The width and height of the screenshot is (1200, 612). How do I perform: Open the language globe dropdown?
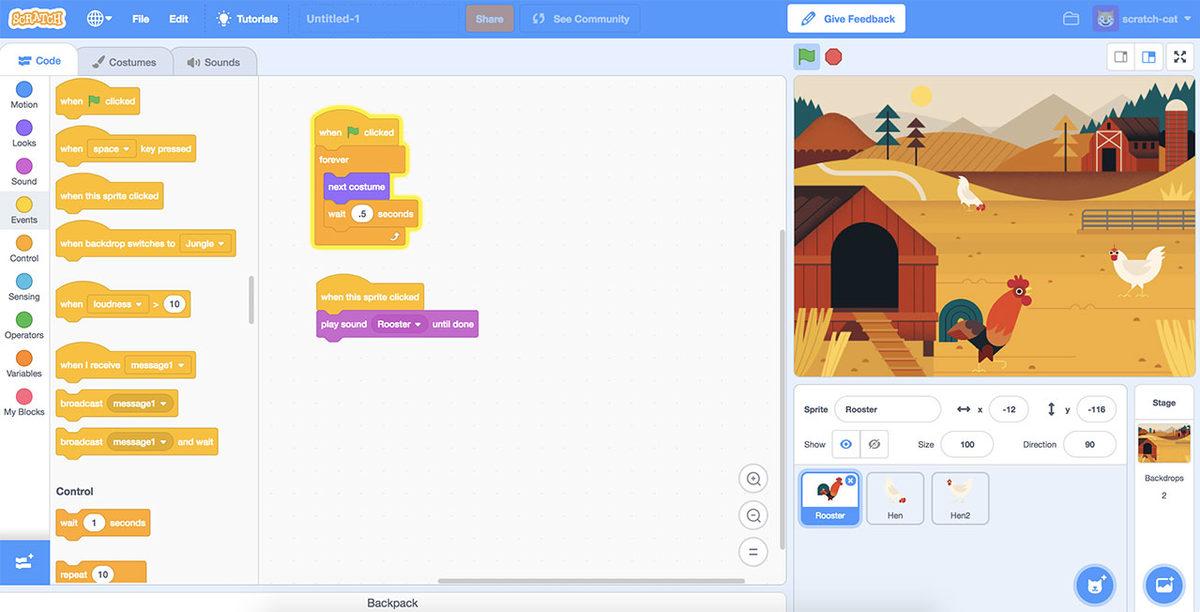point(99,19)
